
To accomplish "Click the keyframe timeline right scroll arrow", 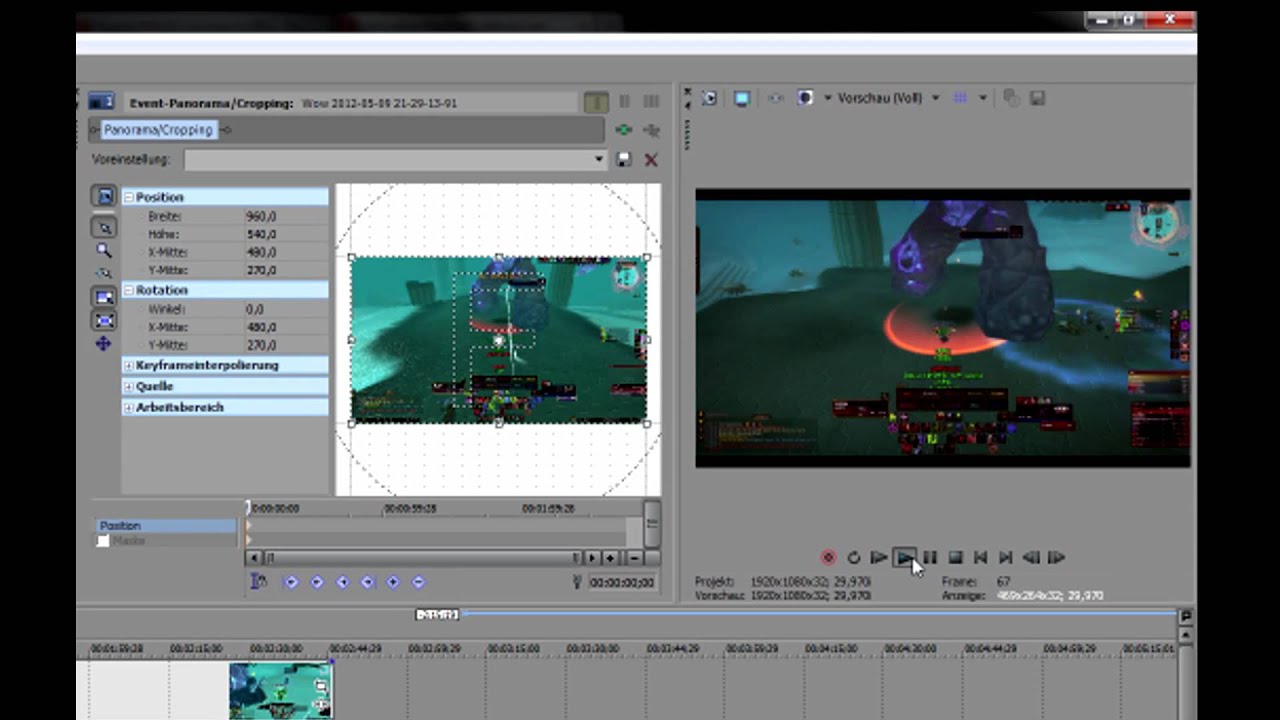I will [592, 558].
